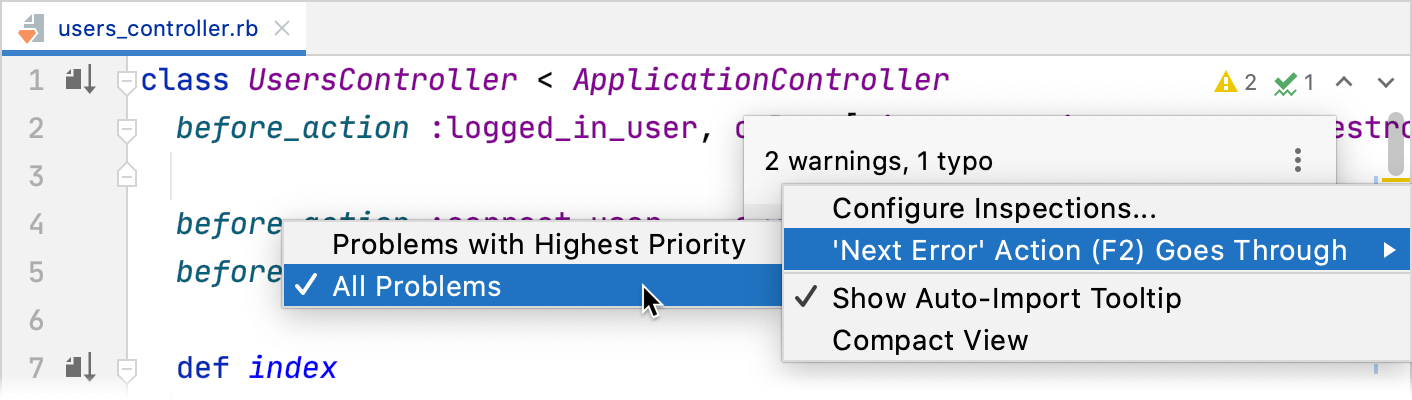Click the yellow warning triangle indicator
The image size is (1412, 400).
(x=1226, y=82)
